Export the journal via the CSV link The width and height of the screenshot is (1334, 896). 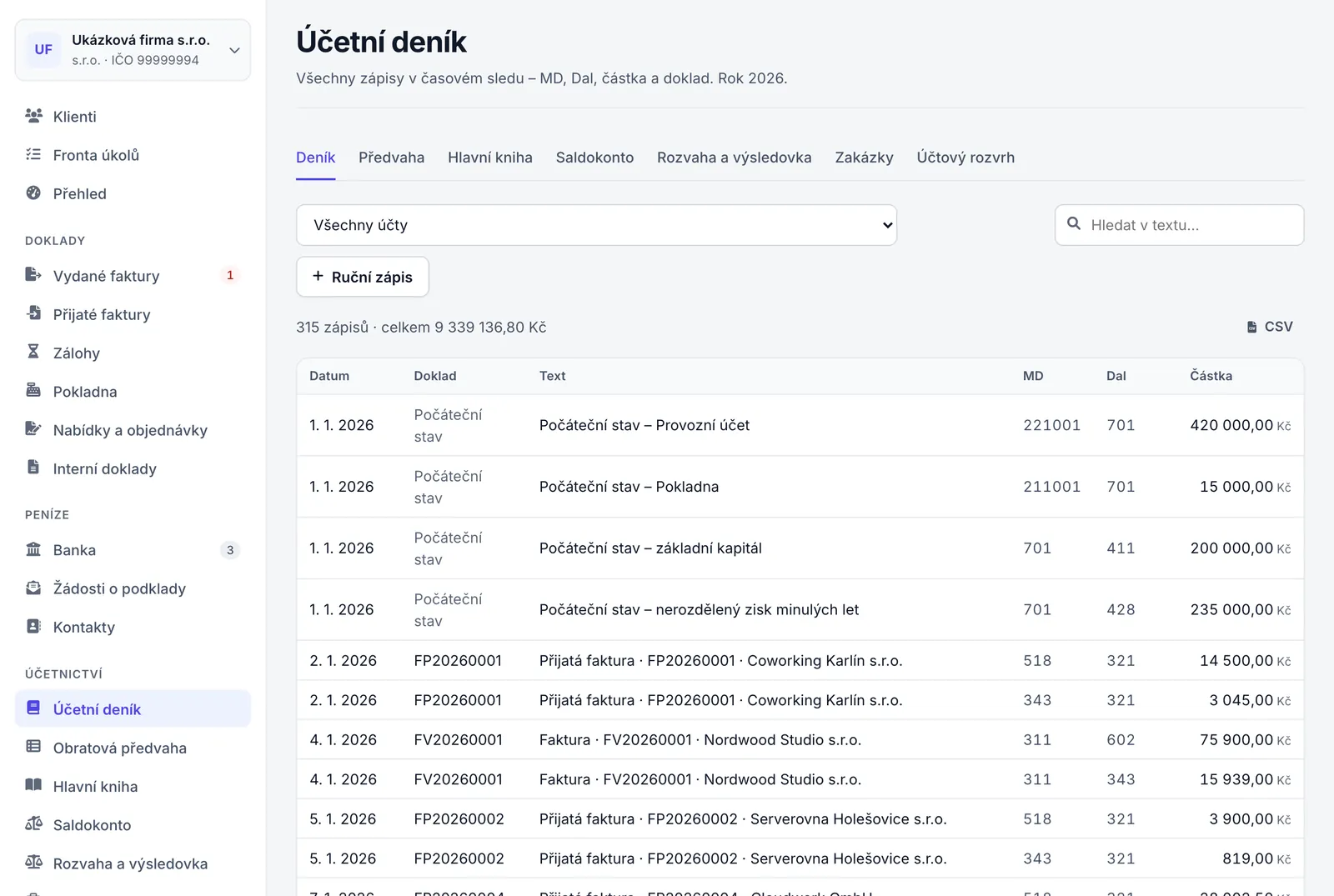point(1269,327)
